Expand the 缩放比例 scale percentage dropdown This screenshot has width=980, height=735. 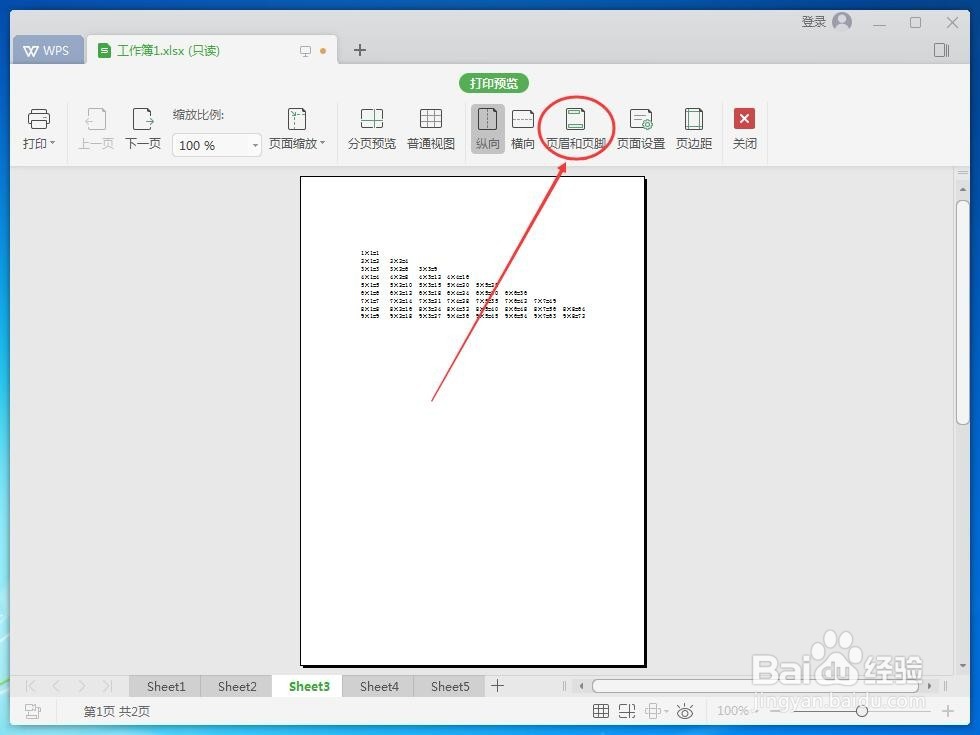254,145
